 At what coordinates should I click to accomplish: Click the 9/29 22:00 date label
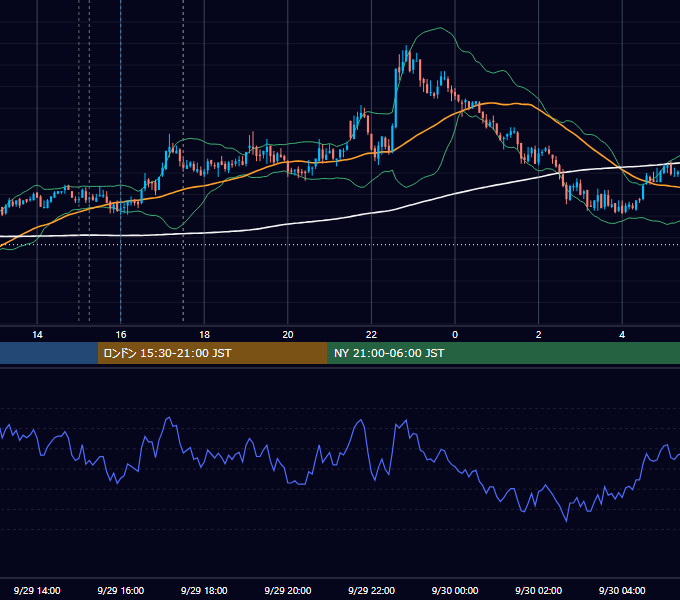(x=371, y=590)
